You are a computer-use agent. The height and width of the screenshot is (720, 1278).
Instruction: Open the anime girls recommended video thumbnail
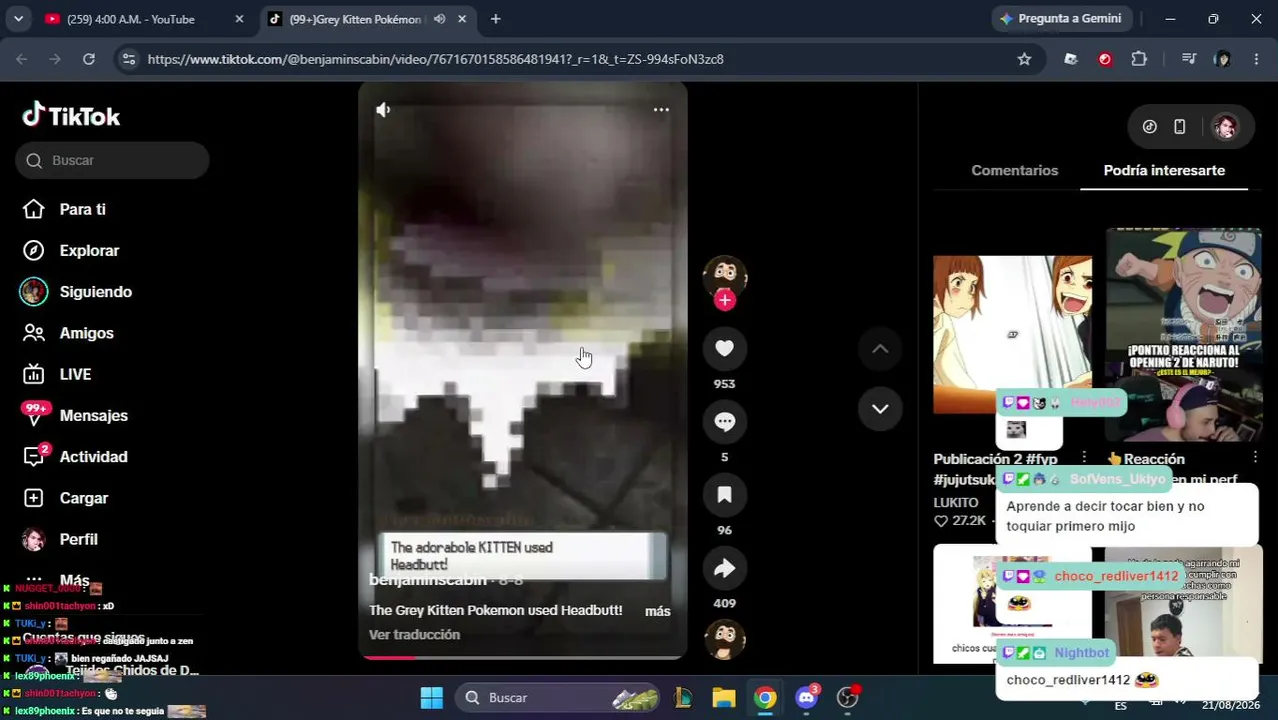click(1012, 334)
